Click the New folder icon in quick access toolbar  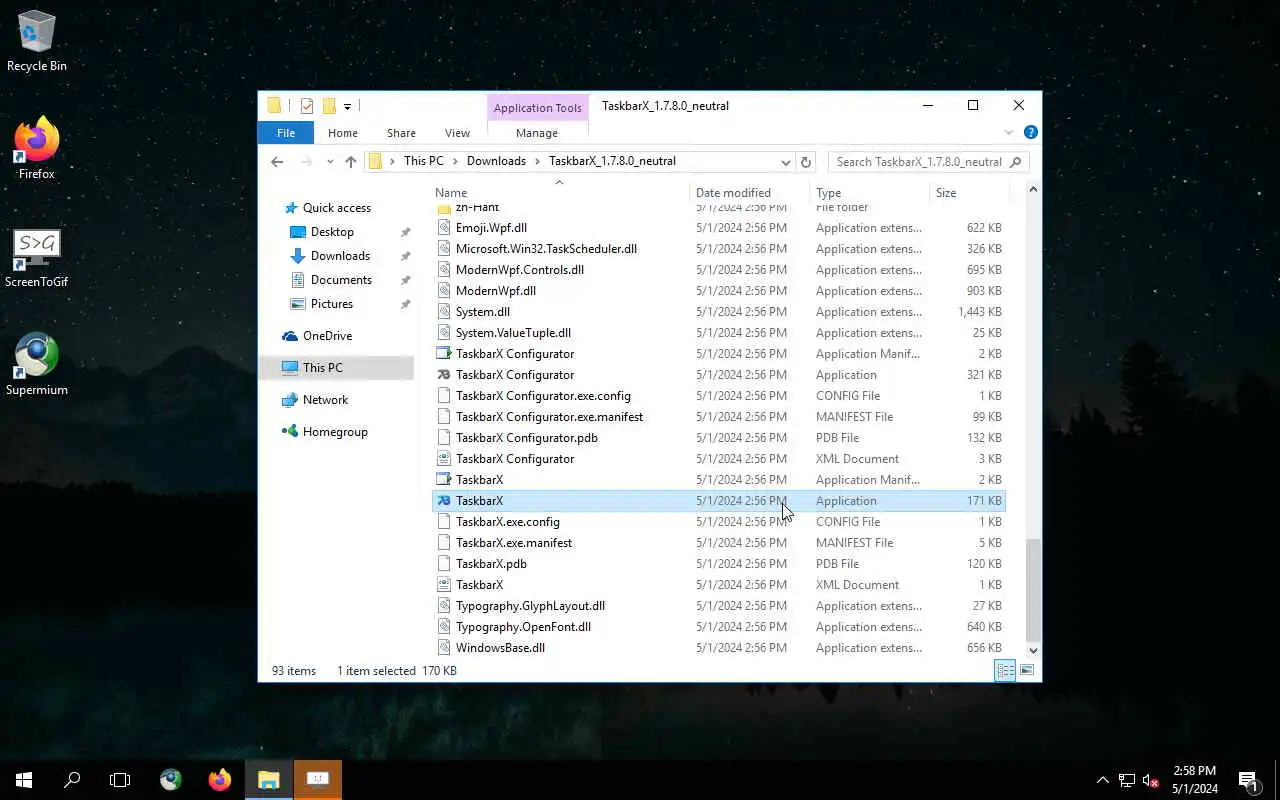click(x=328, y=106)
